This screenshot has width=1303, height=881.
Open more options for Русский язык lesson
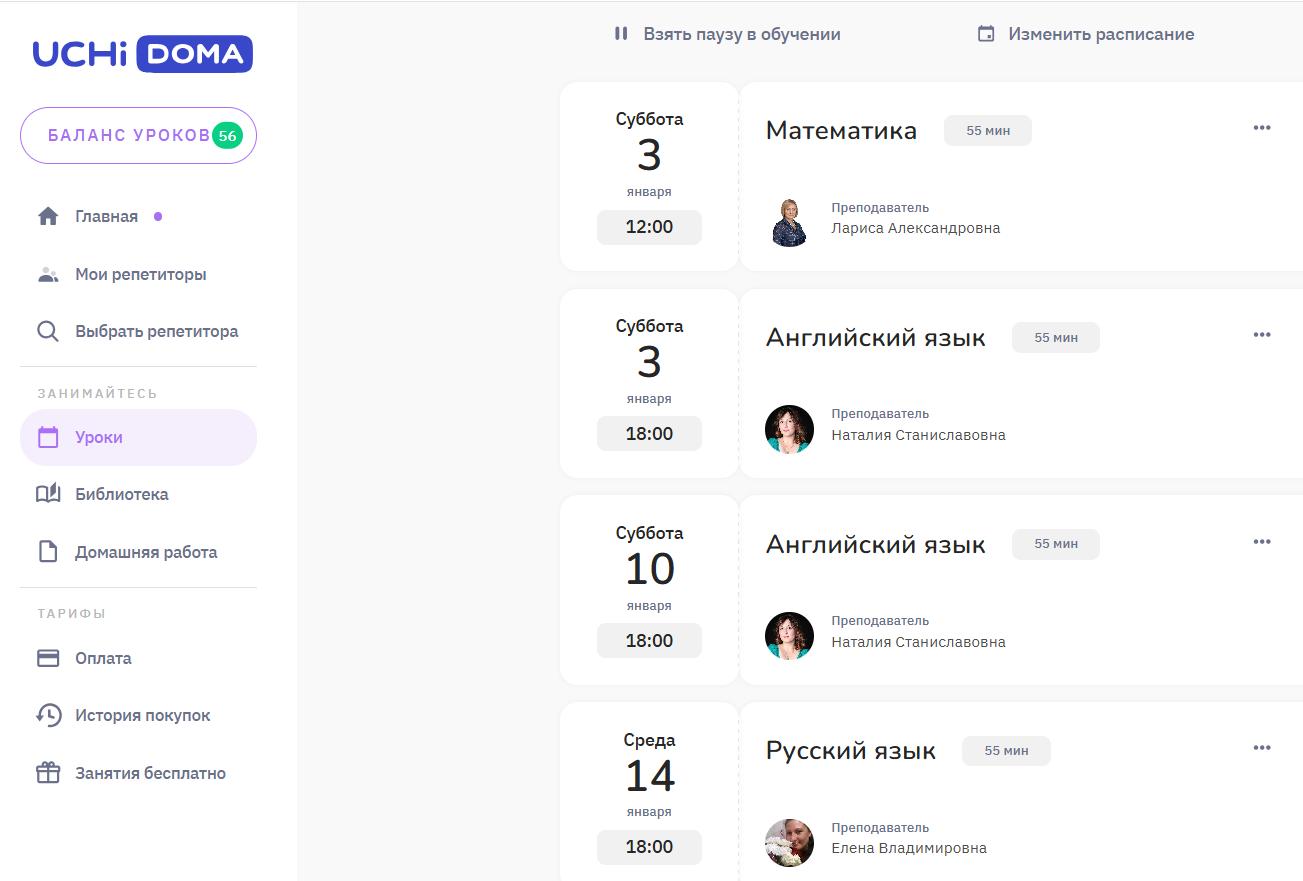pyautogui.click(x=1261, y=748)
